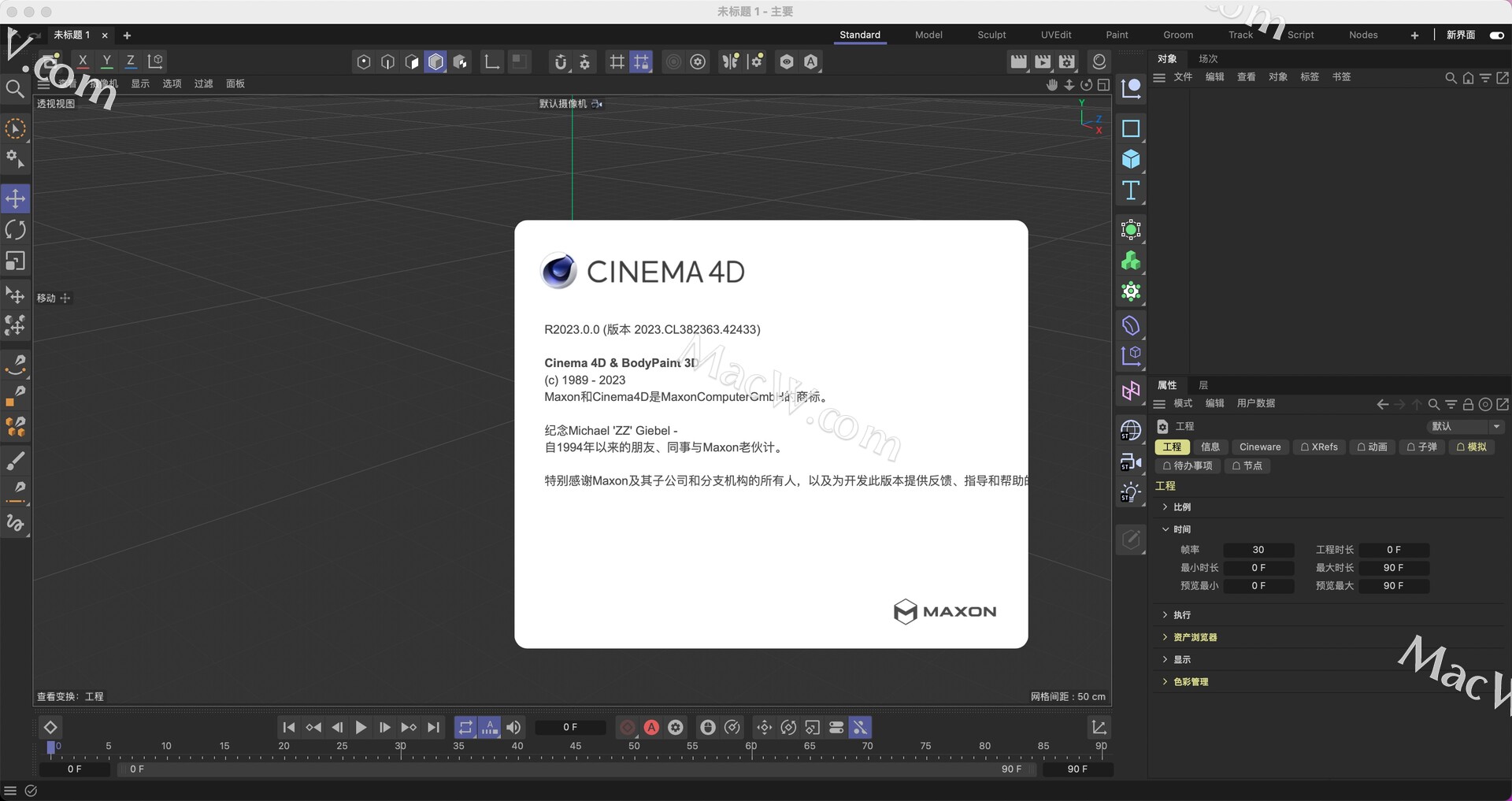Click the green gear effector icon
Viewport: 1512px width, 801px height.
pos(1131,291)
